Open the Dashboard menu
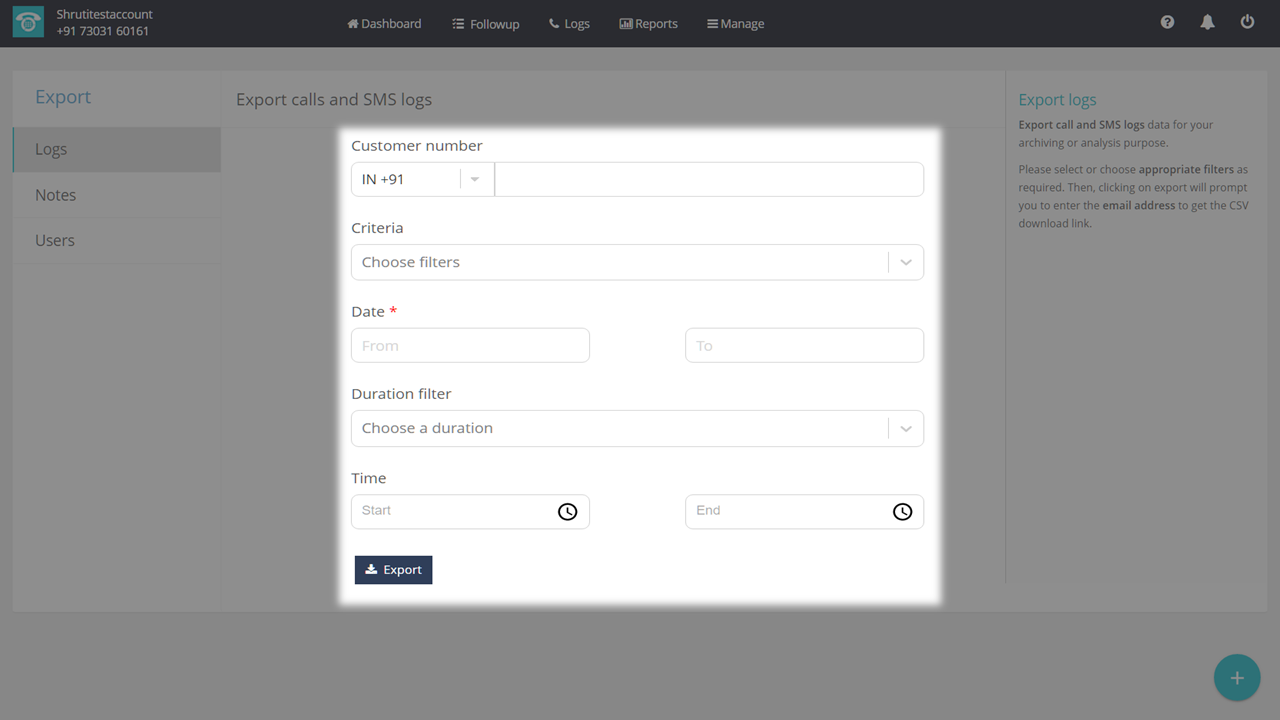The width and height of the screenshot is (1280, 720). (384, 23)
